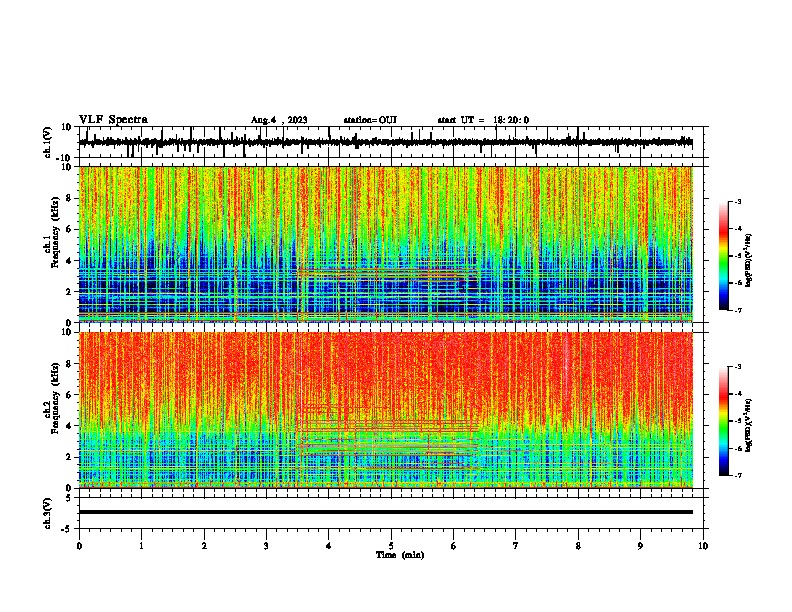The image size is (792, 612).
Task: Click the "Time (min)" axis label
Action: [400, 555]
